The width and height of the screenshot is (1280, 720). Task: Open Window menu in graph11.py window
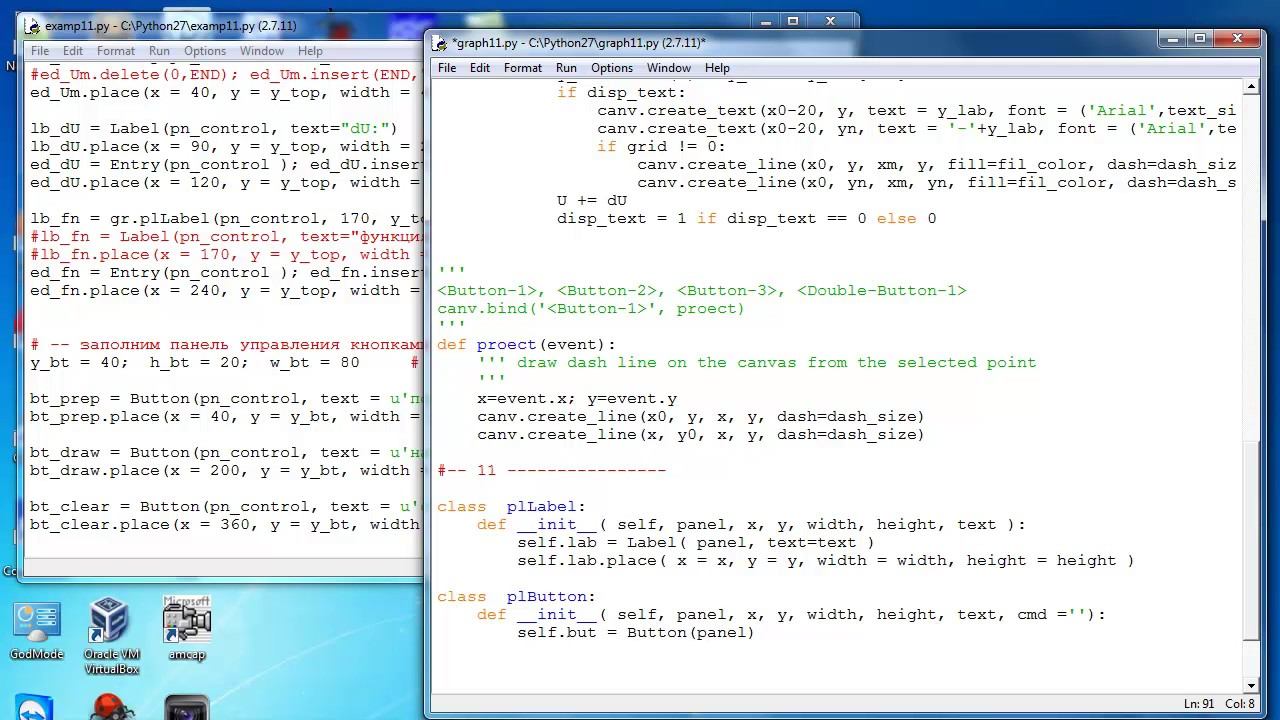[669, 68]
